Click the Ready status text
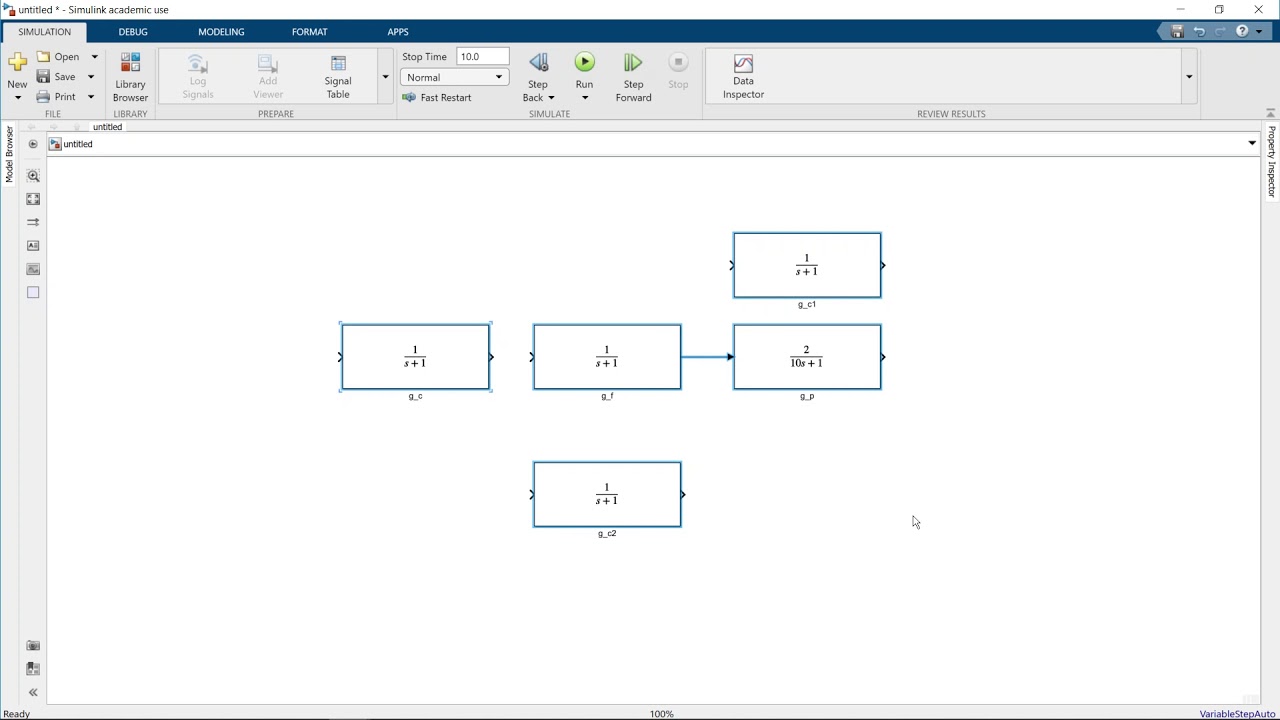Screen dimensions: 1280x720 point(17,714)
